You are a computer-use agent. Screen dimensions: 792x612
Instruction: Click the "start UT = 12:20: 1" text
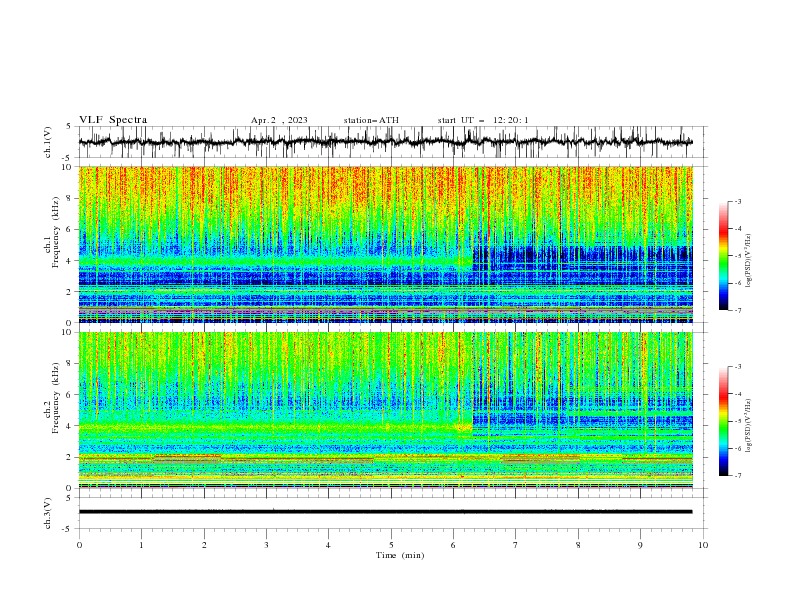483,120
